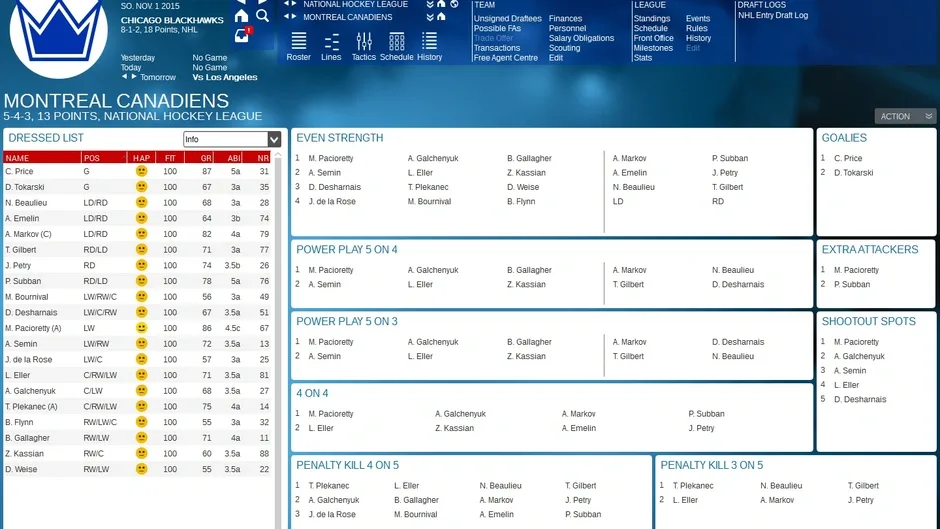This screenshot has width=940, height=529.
Task: Open the Tactics sliders icon
Action: coord(363,46)
